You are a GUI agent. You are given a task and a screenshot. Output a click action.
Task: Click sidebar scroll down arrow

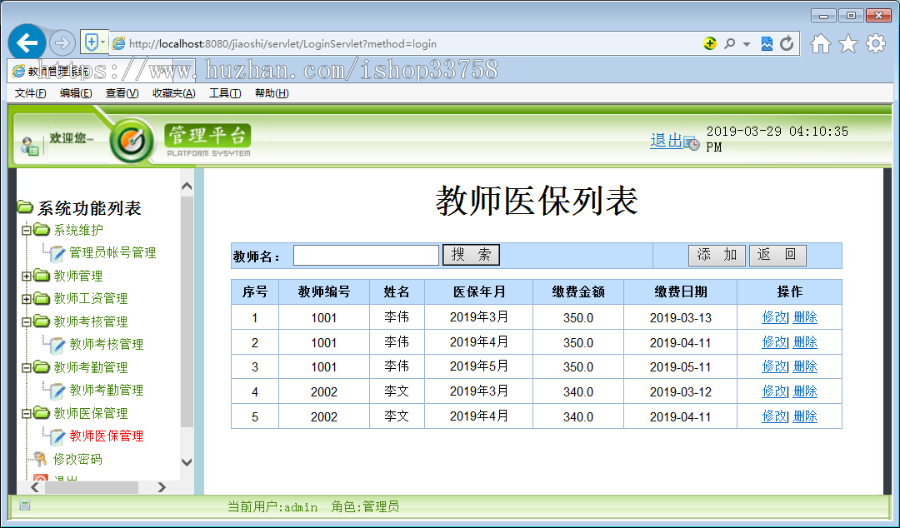[x=187, y=462]
